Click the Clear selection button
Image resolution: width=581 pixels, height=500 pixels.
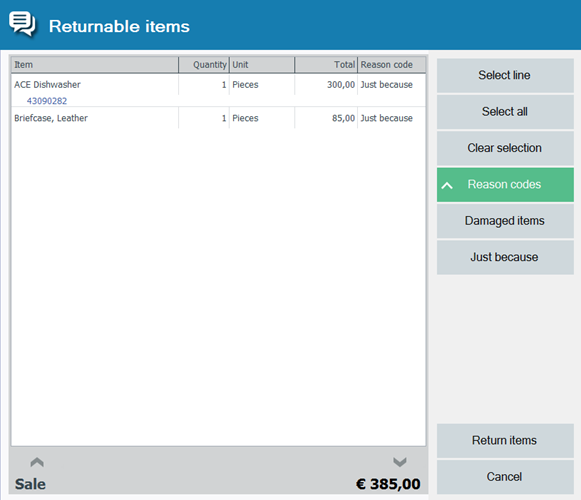(505, 148)
